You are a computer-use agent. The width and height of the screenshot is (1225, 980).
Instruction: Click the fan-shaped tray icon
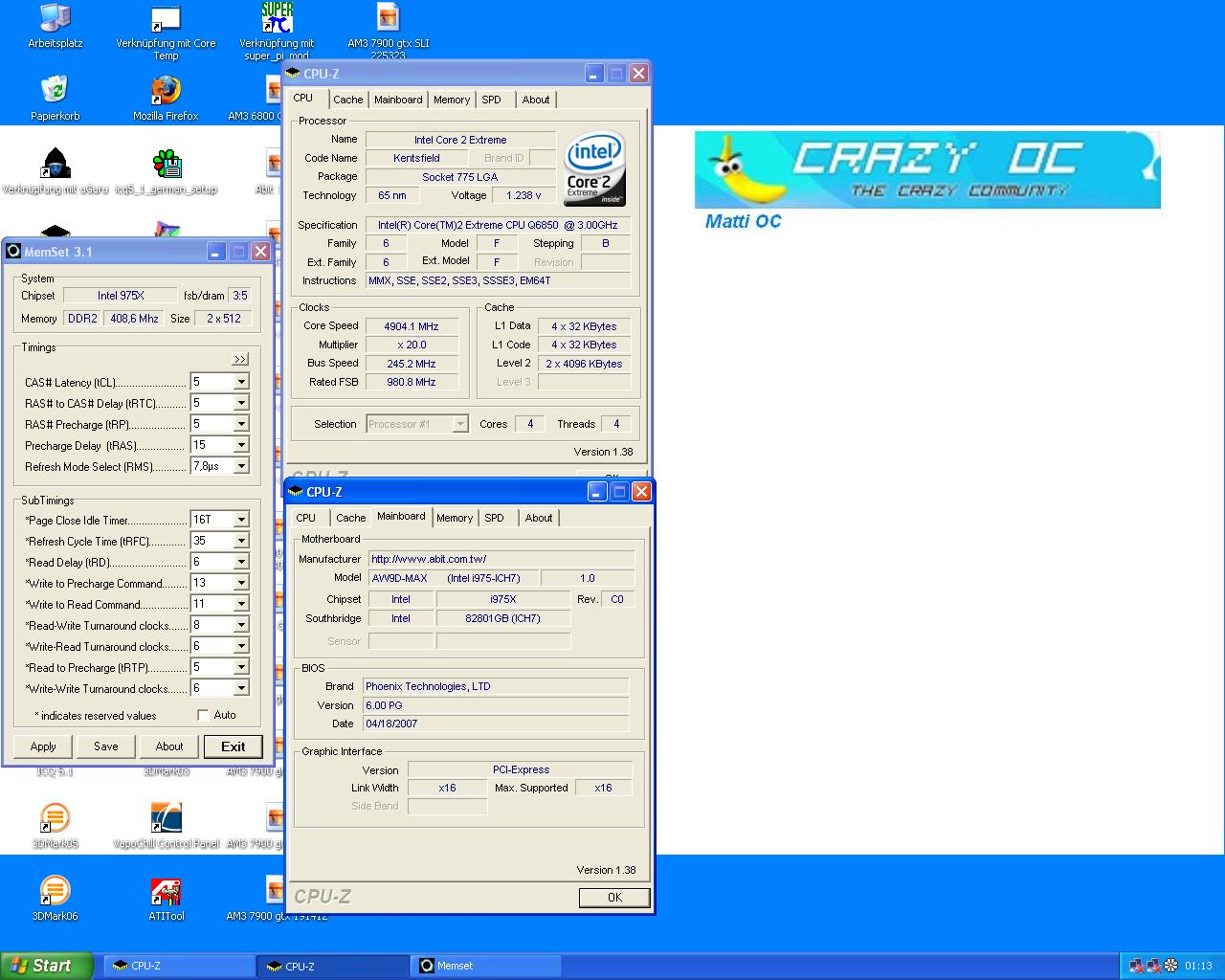[x=1170, y=966]
